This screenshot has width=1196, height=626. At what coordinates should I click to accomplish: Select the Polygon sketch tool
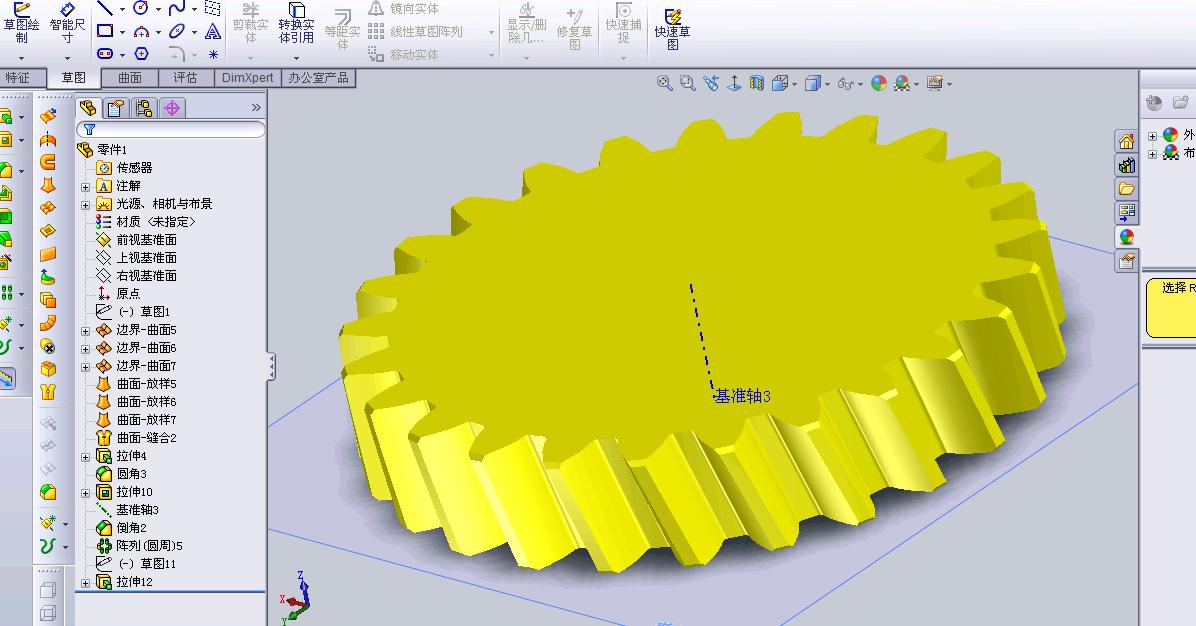[x=141, y=53]
